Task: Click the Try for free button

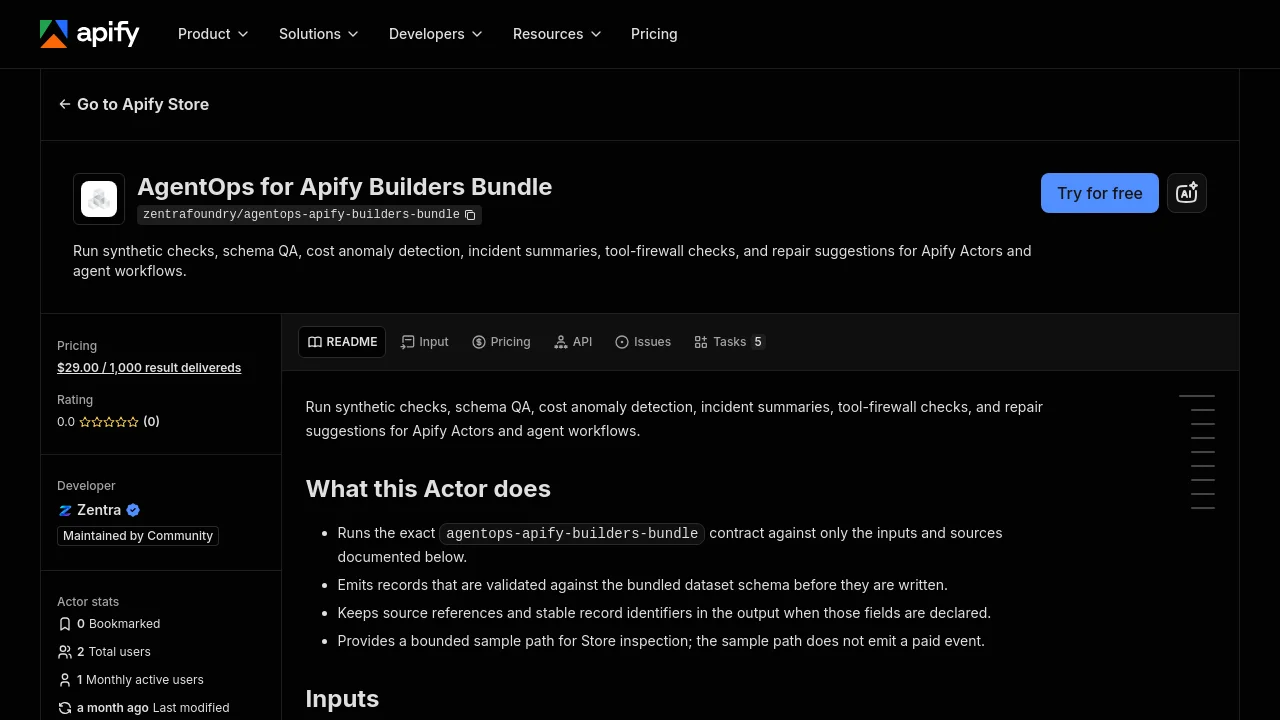Action: point(1100,193)
